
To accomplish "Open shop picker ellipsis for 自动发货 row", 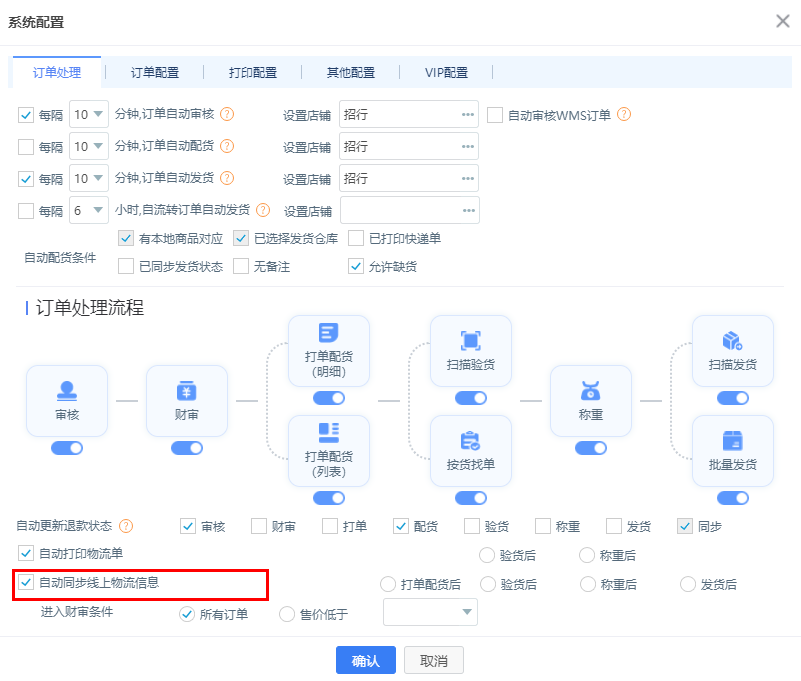I will click(467, 178).
